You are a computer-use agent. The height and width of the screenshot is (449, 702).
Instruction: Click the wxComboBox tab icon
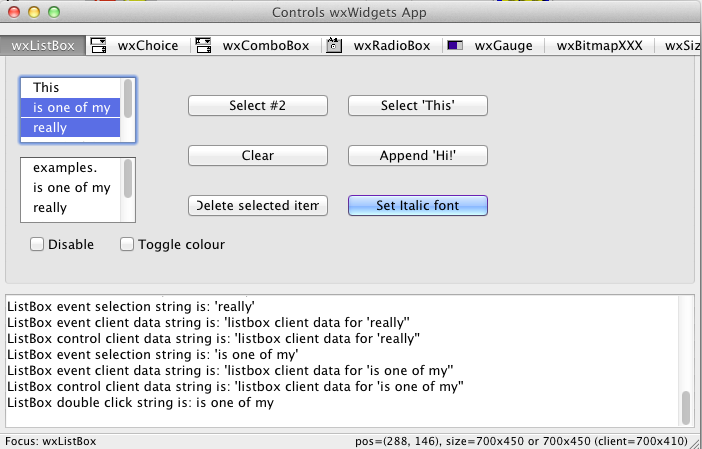[x=203, y=46]
